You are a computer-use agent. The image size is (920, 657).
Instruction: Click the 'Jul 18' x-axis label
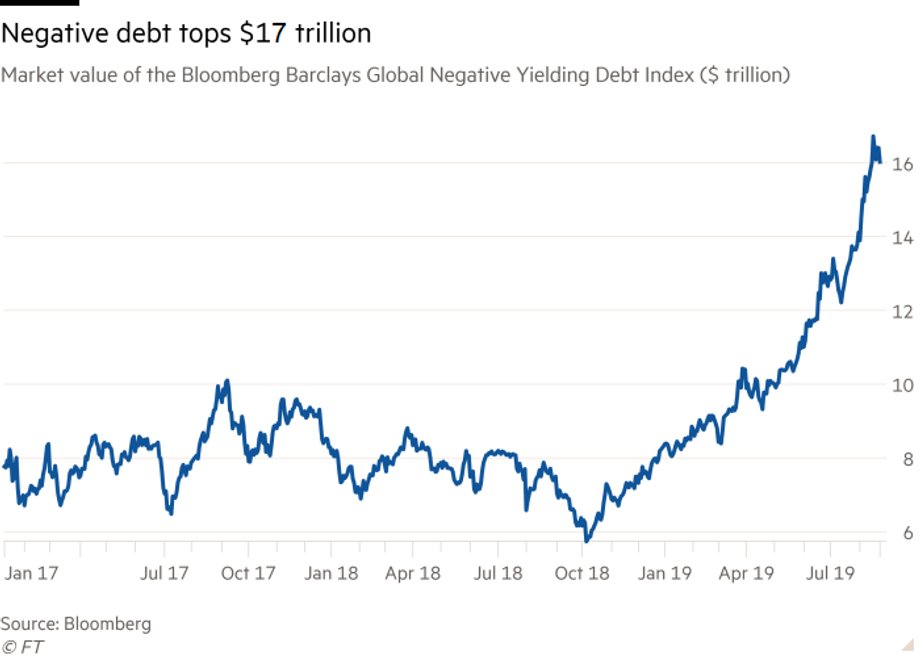pyautogui.click(x=498, y=573)
